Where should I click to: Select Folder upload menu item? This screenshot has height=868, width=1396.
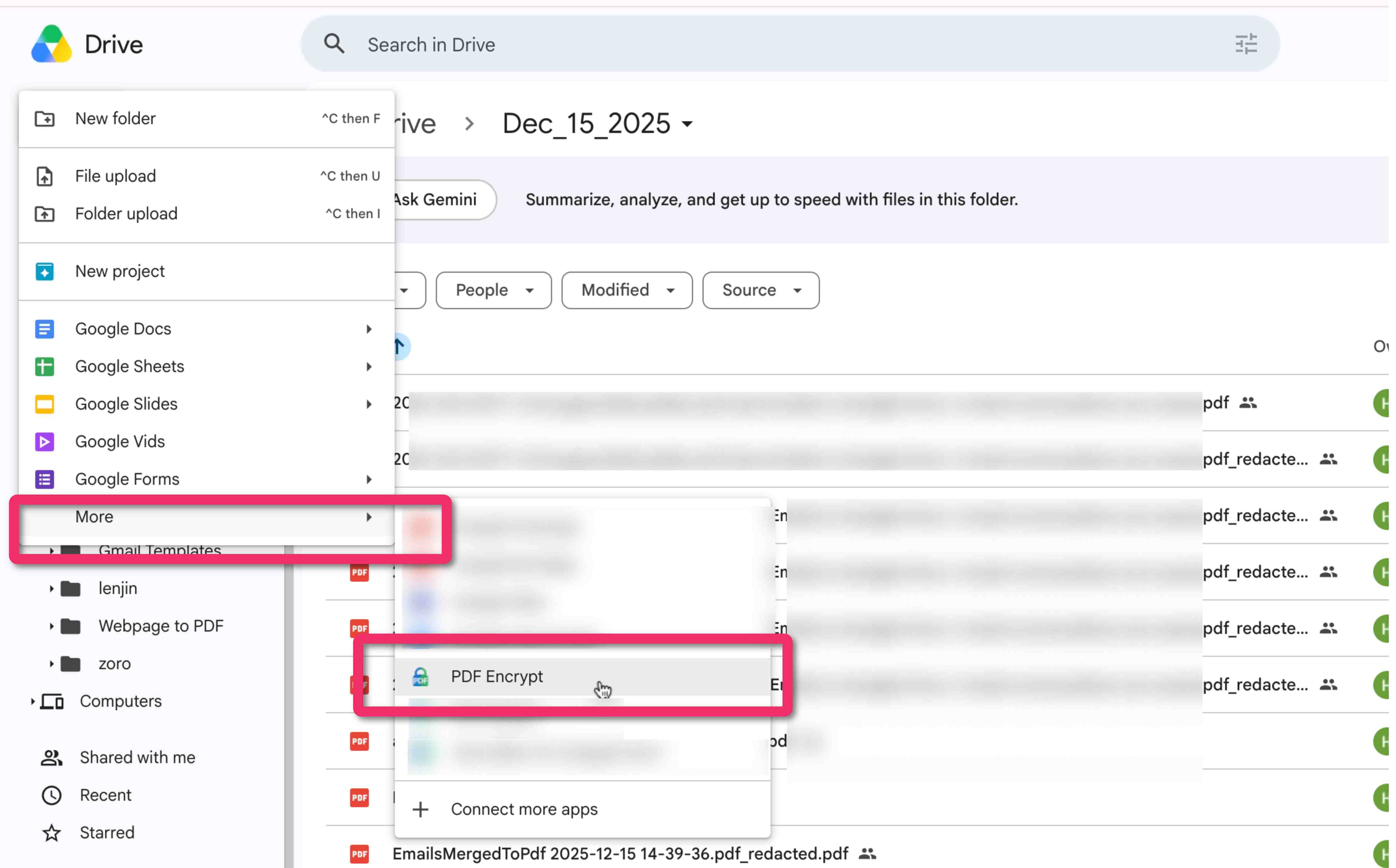pos(207,214)
